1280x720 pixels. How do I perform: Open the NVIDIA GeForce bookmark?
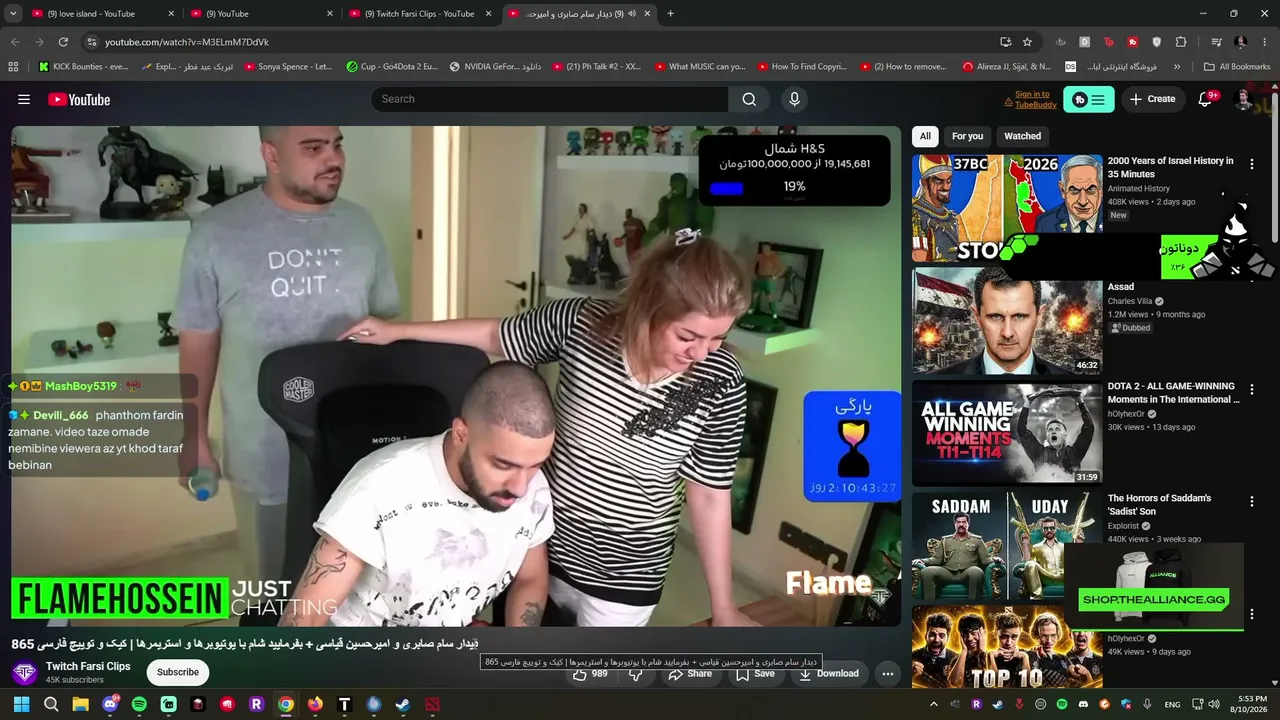(x=495, y=67)
